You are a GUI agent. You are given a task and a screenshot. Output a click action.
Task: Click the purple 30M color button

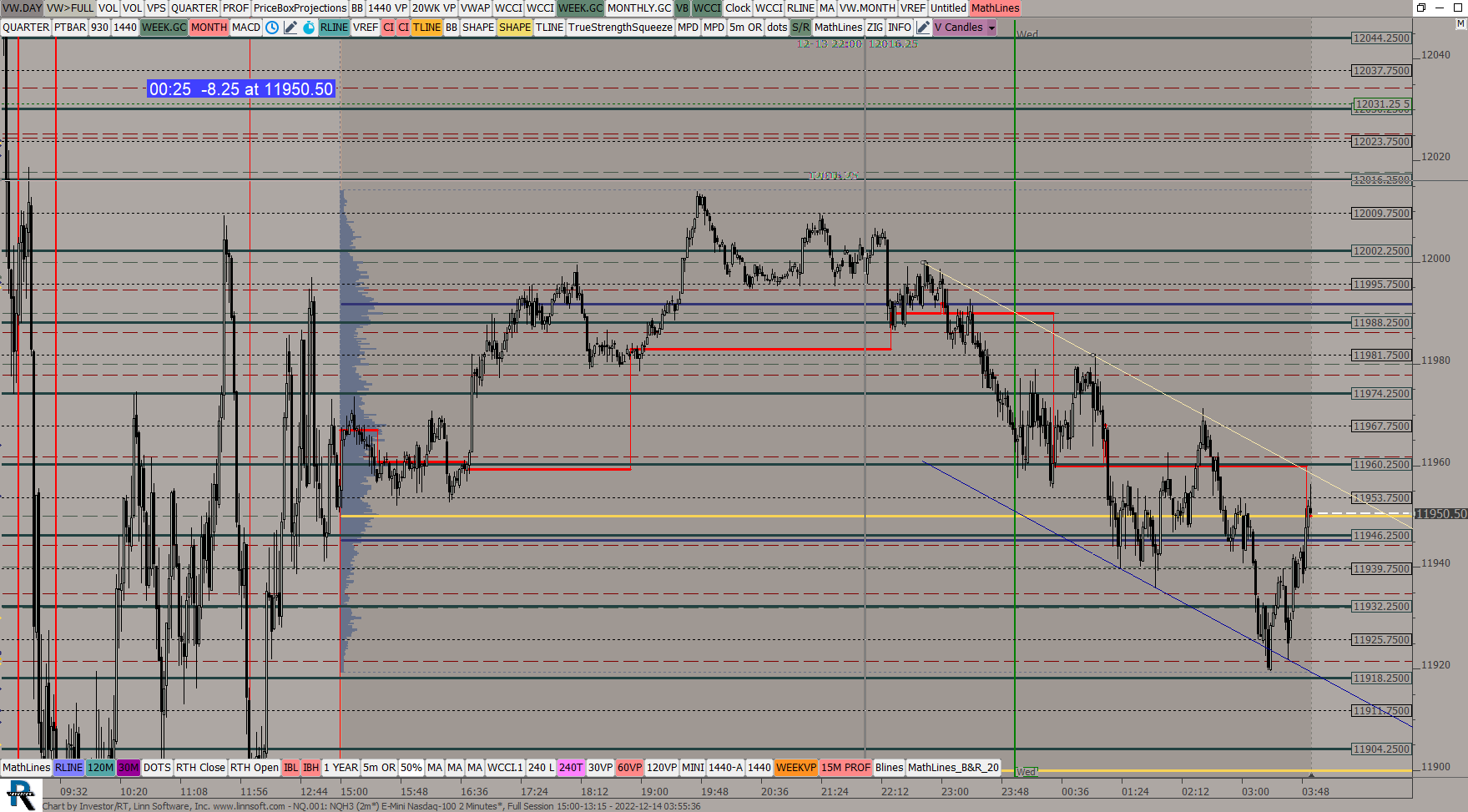[x=129, y=768]
